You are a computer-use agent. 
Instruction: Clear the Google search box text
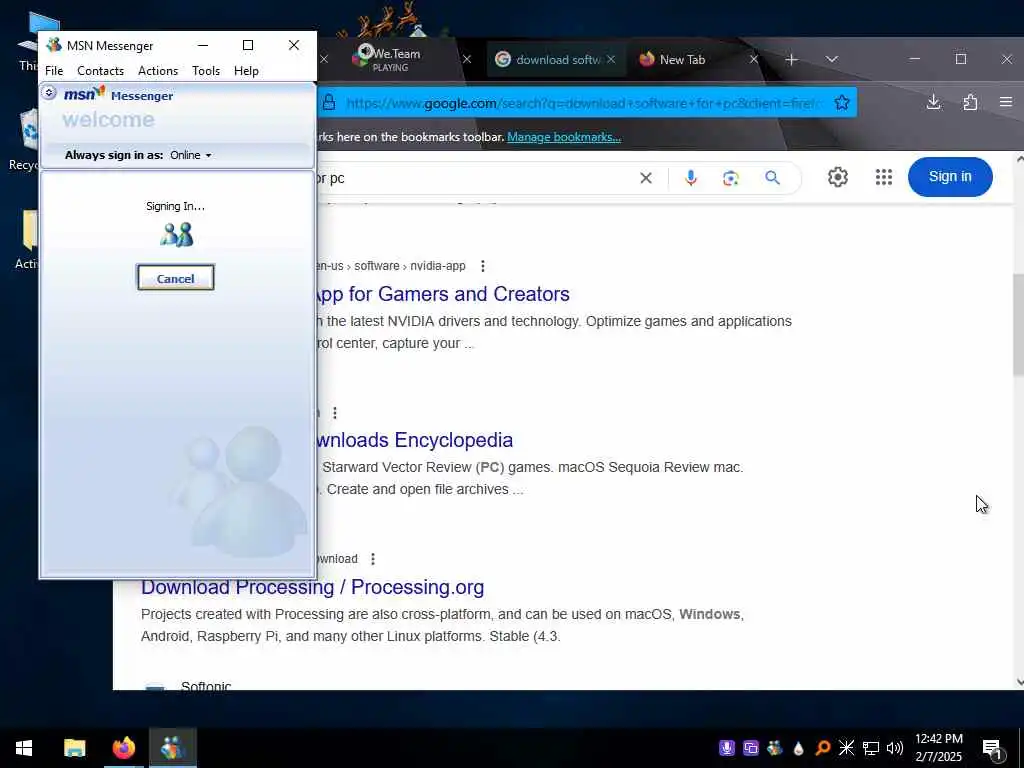(x=646, y=178)
